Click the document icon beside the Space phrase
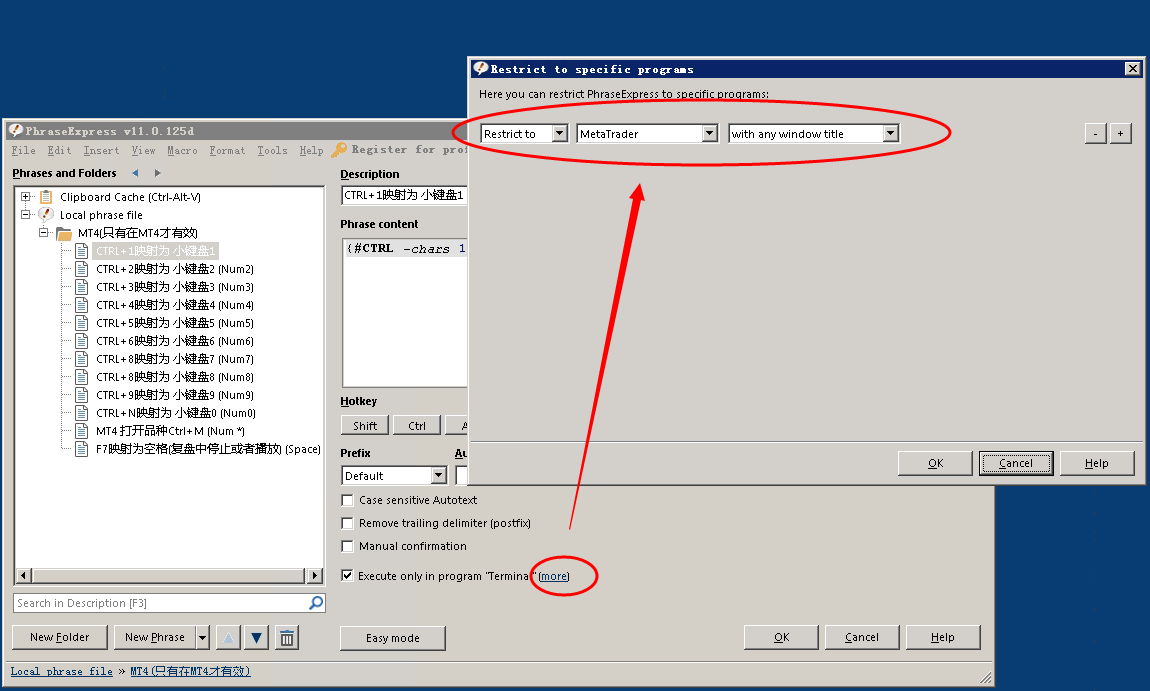 (82, 448)
